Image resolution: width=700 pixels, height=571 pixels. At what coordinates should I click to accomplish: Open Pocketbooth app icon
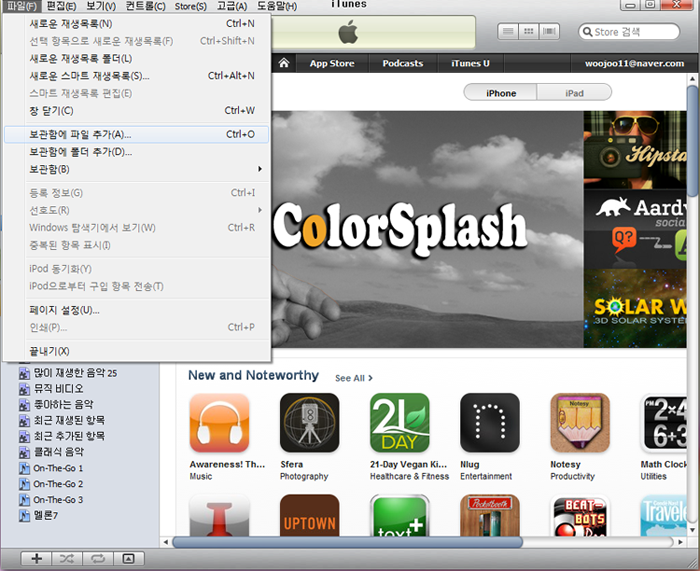point(490,515)
